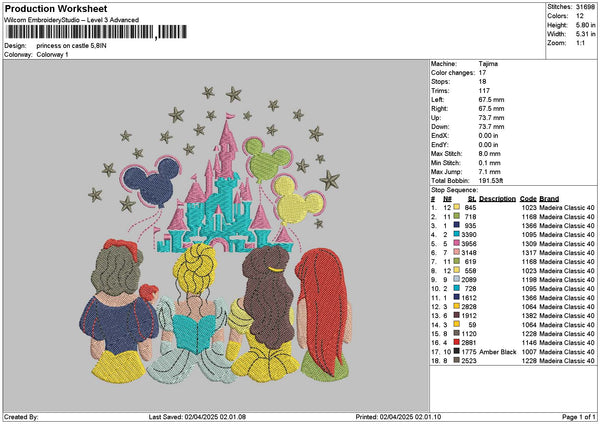Click the Max Jump value 7.1 mm
This screenshot has height=424, width=600.
tap(489, 172)
